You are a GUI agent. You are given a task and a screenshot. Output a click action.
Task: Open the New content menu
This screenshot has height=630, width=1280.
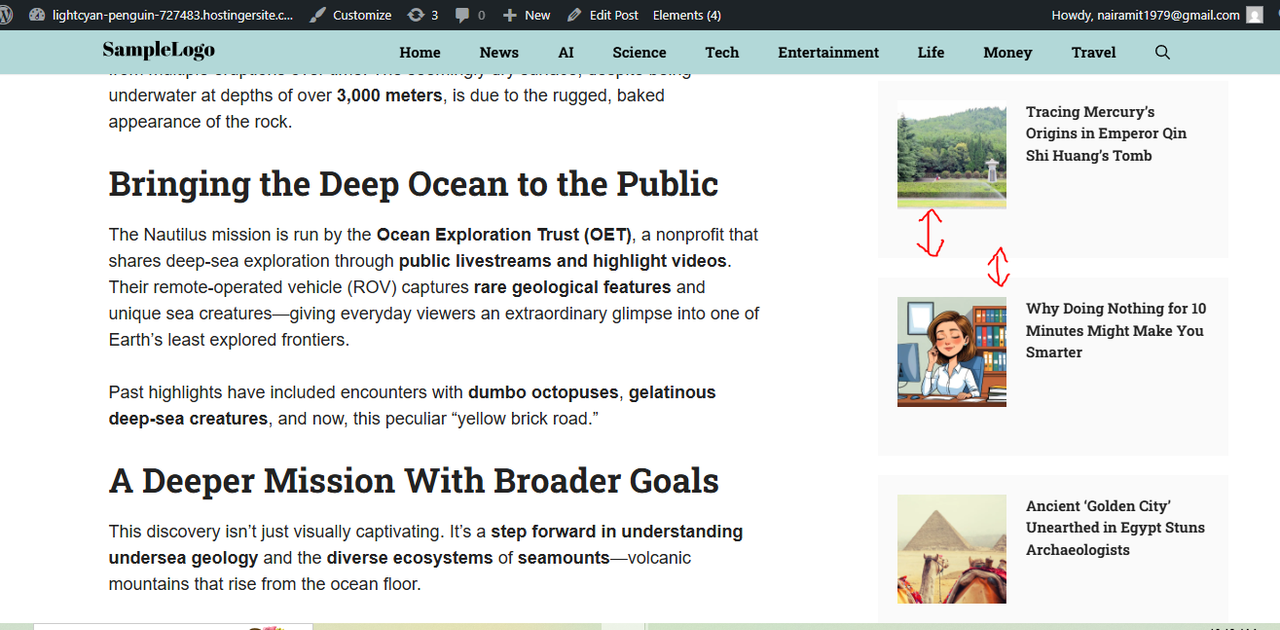pyautogui.click(x=527, y=15)
